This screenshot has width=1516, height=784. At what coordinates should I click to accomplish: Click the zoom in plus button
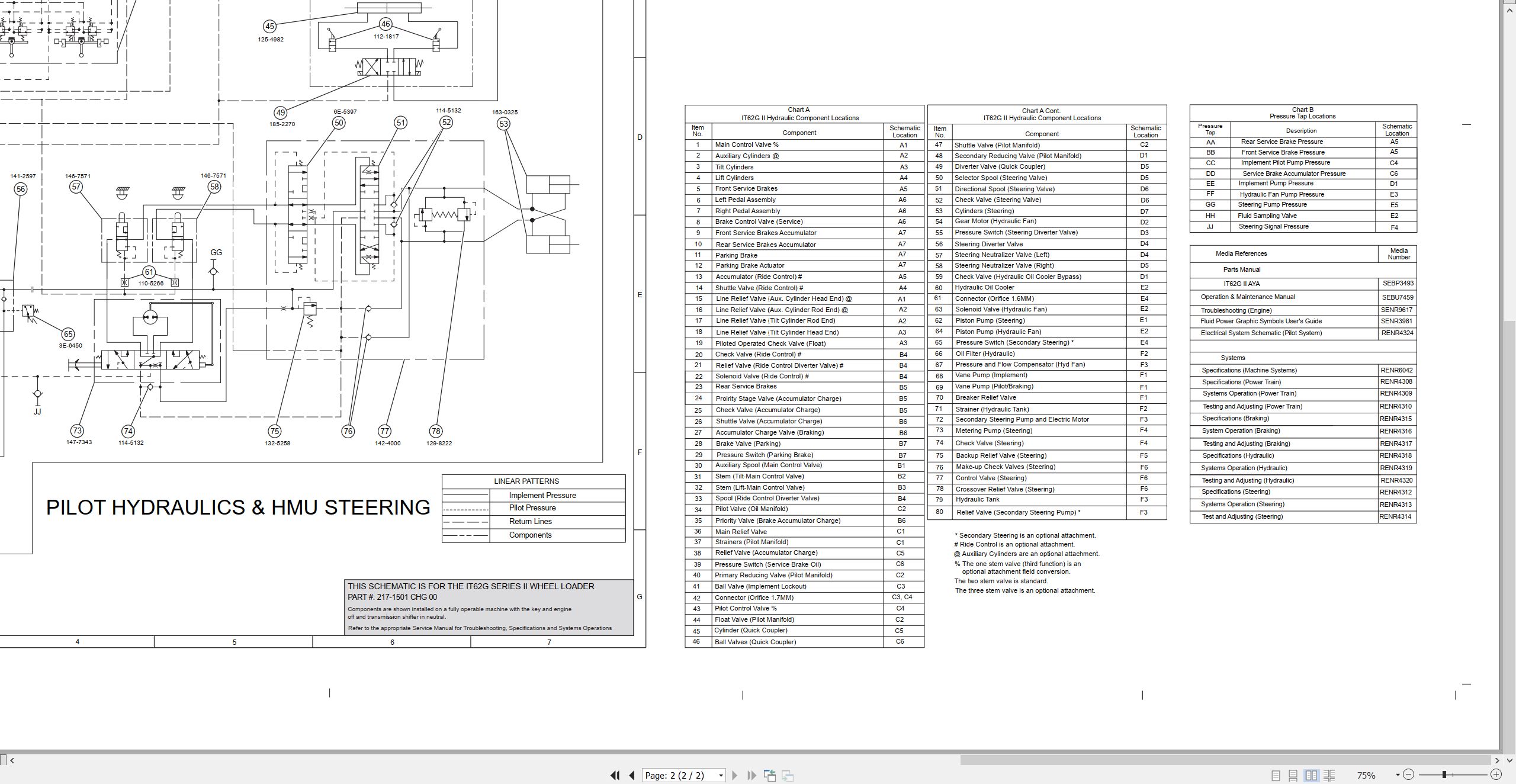click(x=1496, y=775)
